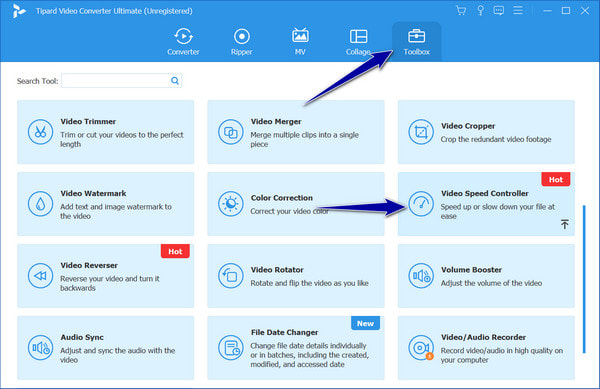Click text "Reverse your video and turn it backwards"
The image size is (600, 389).
click(110, 283)
